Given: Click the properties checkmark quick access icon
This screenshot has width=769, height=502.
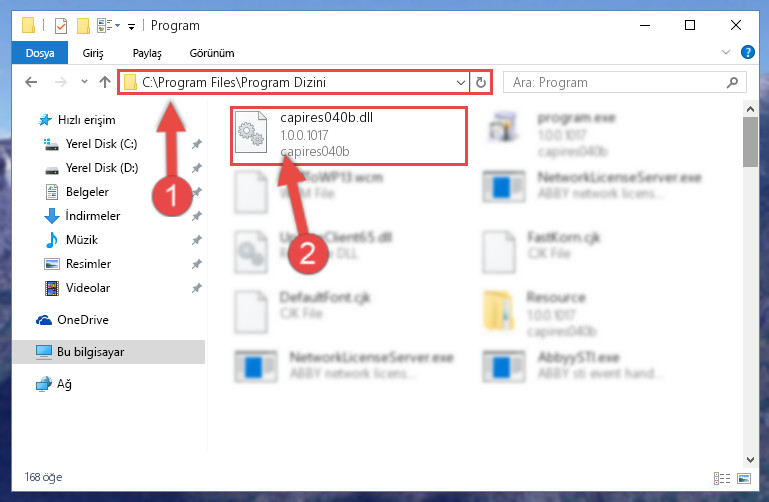Looking at the screenshot, I should 61,25.
